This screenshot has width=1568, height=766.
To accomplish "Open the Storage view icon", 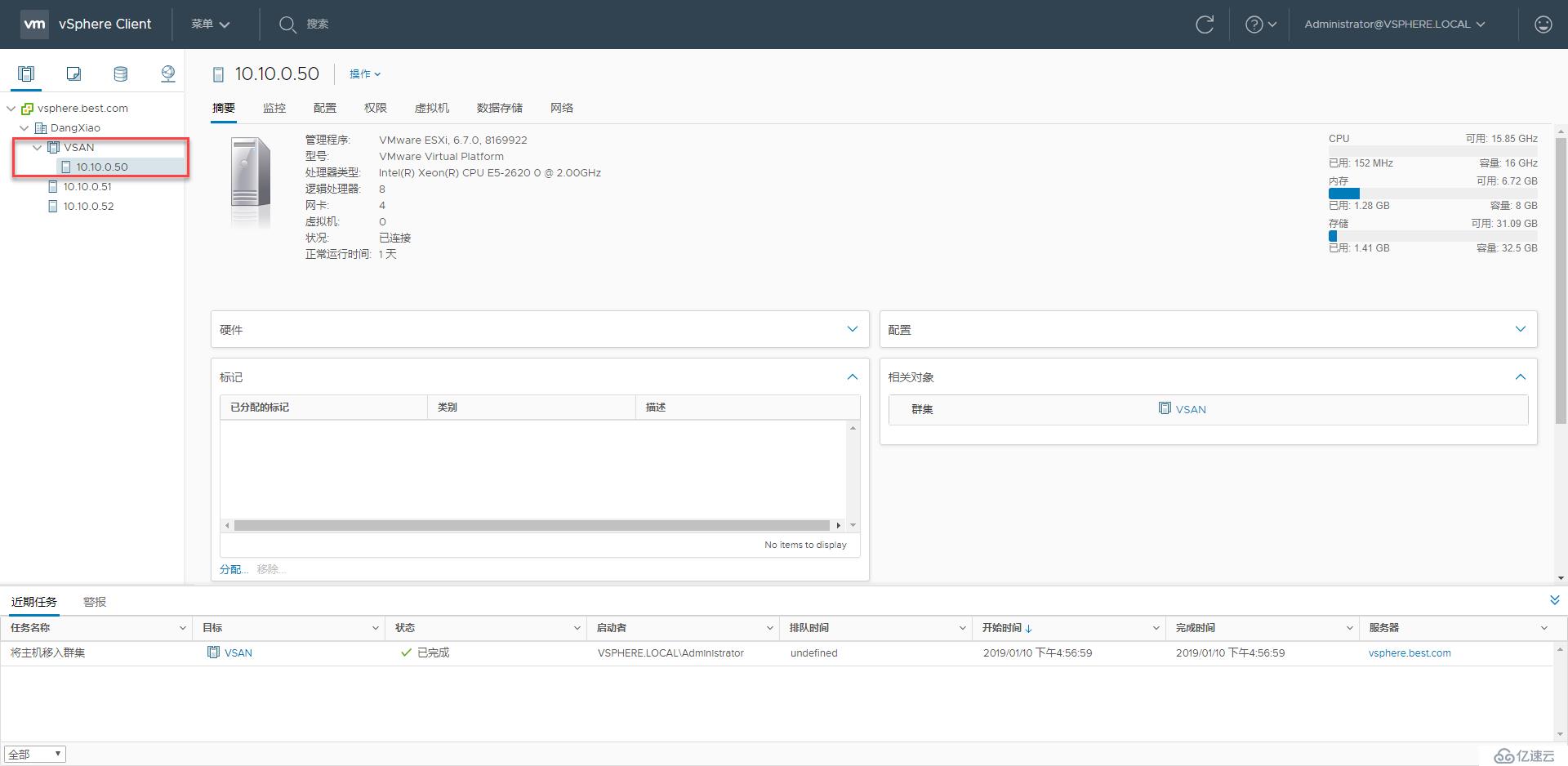I will (x=121, y=74).
